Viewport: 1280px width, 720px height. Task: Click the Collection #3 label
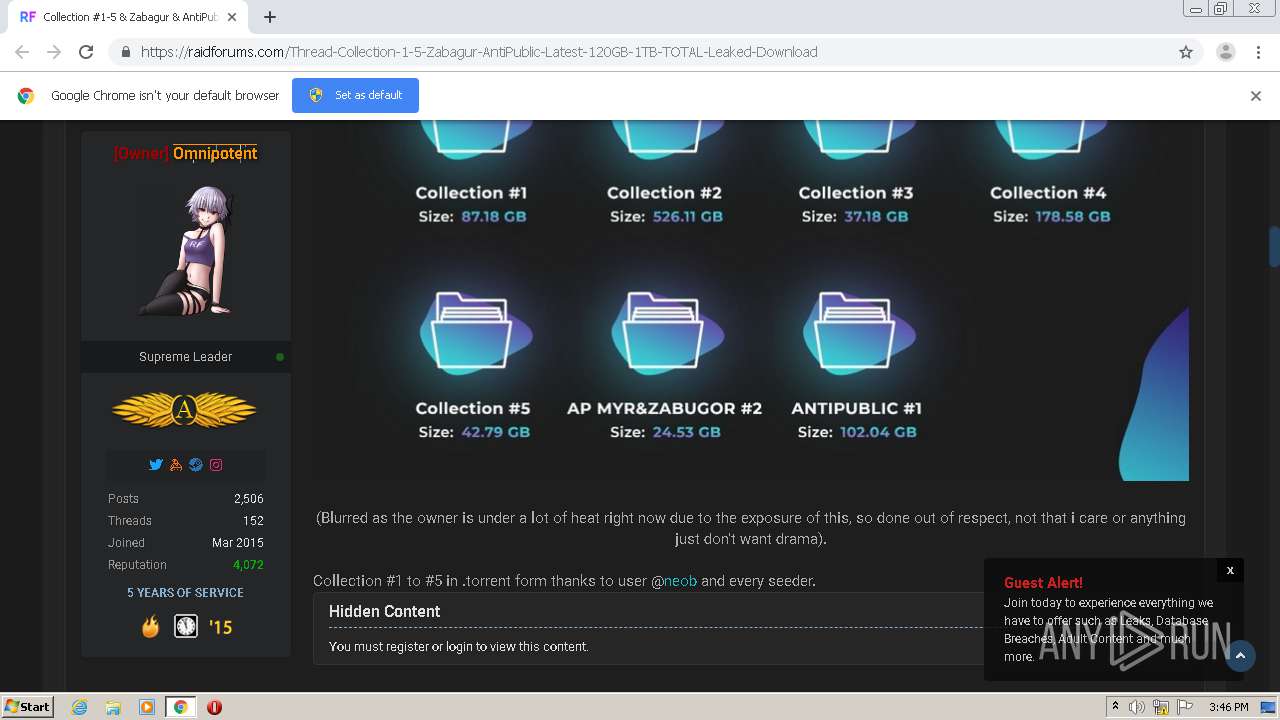click(856, 193)
